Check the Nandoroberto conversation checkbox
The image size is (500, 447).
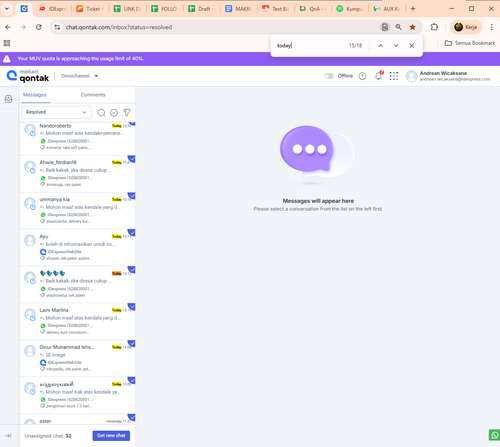(x=132, y=124)
